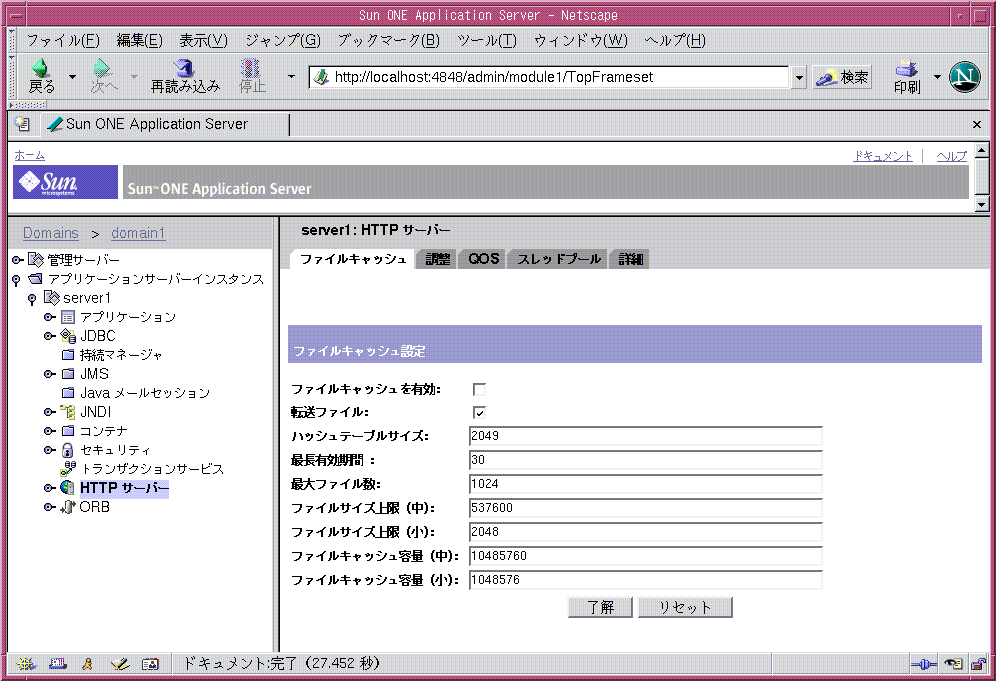This screenshot has width=996, height=681.
Task: Click the リセット button
Action: click(x=685, y=607)
